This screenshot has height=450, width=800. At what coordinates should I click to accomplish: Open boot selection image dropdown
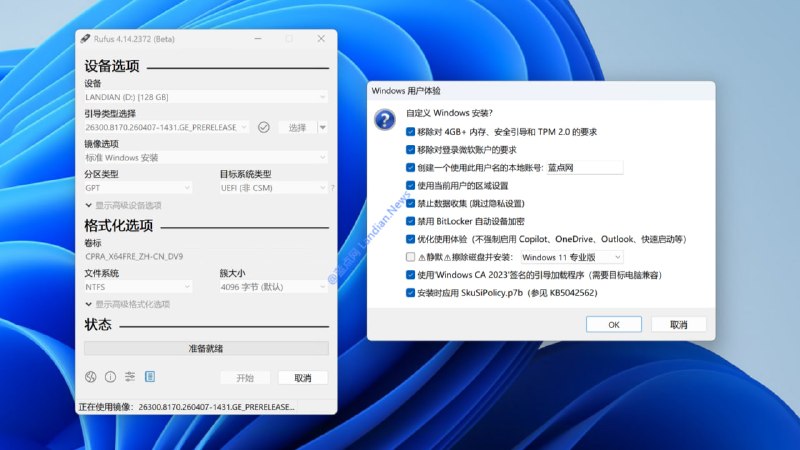click(x=166, y=127)
